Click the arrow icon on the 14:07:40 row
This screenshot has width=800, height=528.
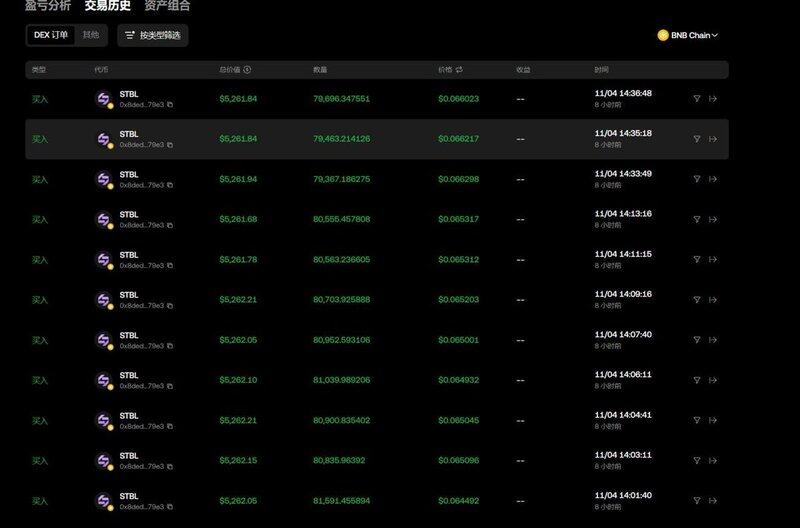coord(713,341)
